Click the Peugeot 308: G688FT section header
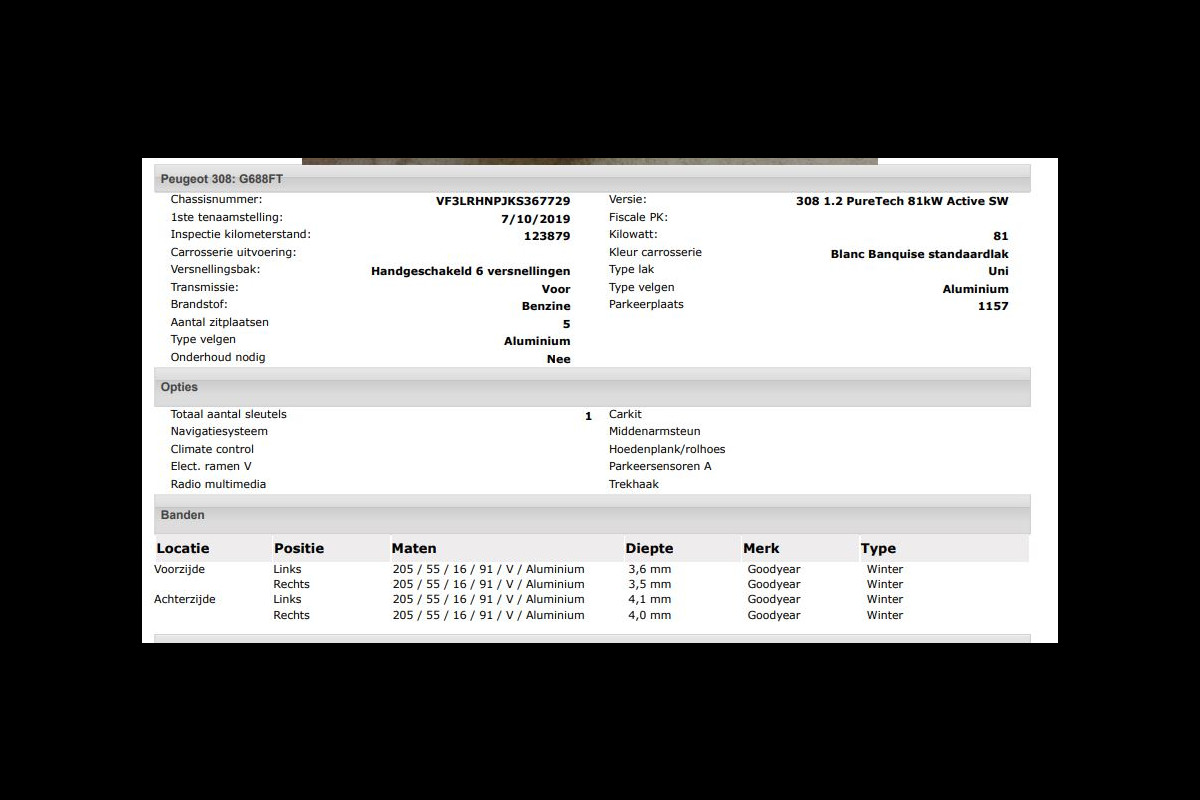 pos(221,179)
